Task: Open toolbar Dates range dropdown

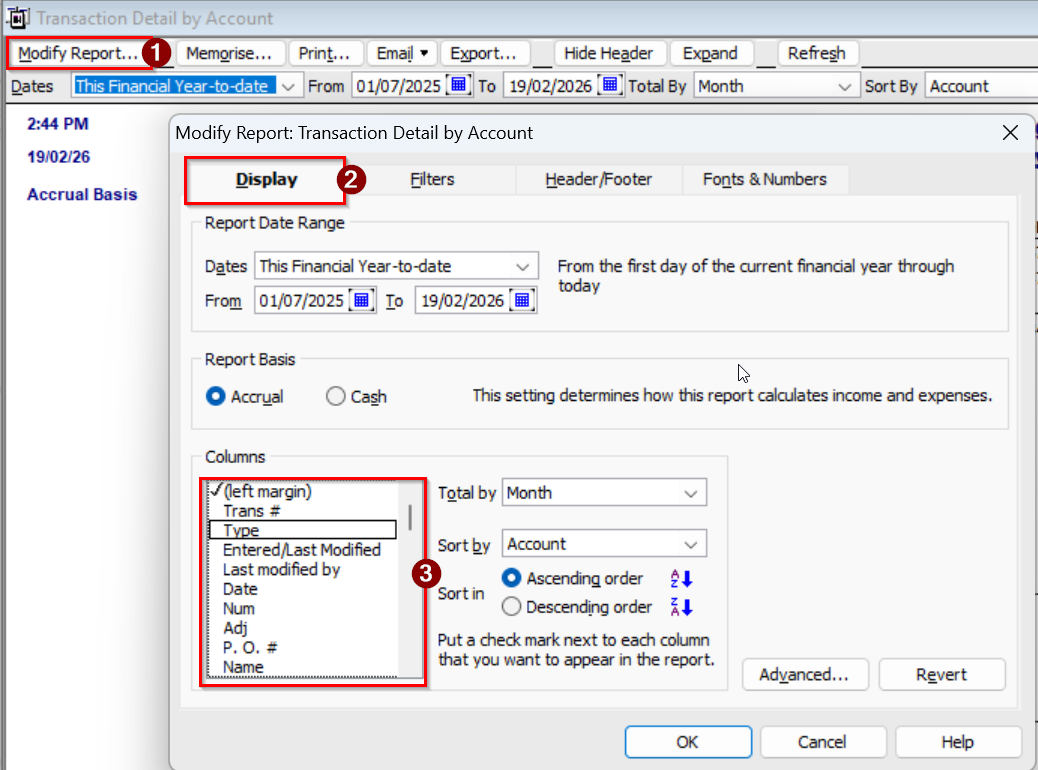Action: point(288,87)
